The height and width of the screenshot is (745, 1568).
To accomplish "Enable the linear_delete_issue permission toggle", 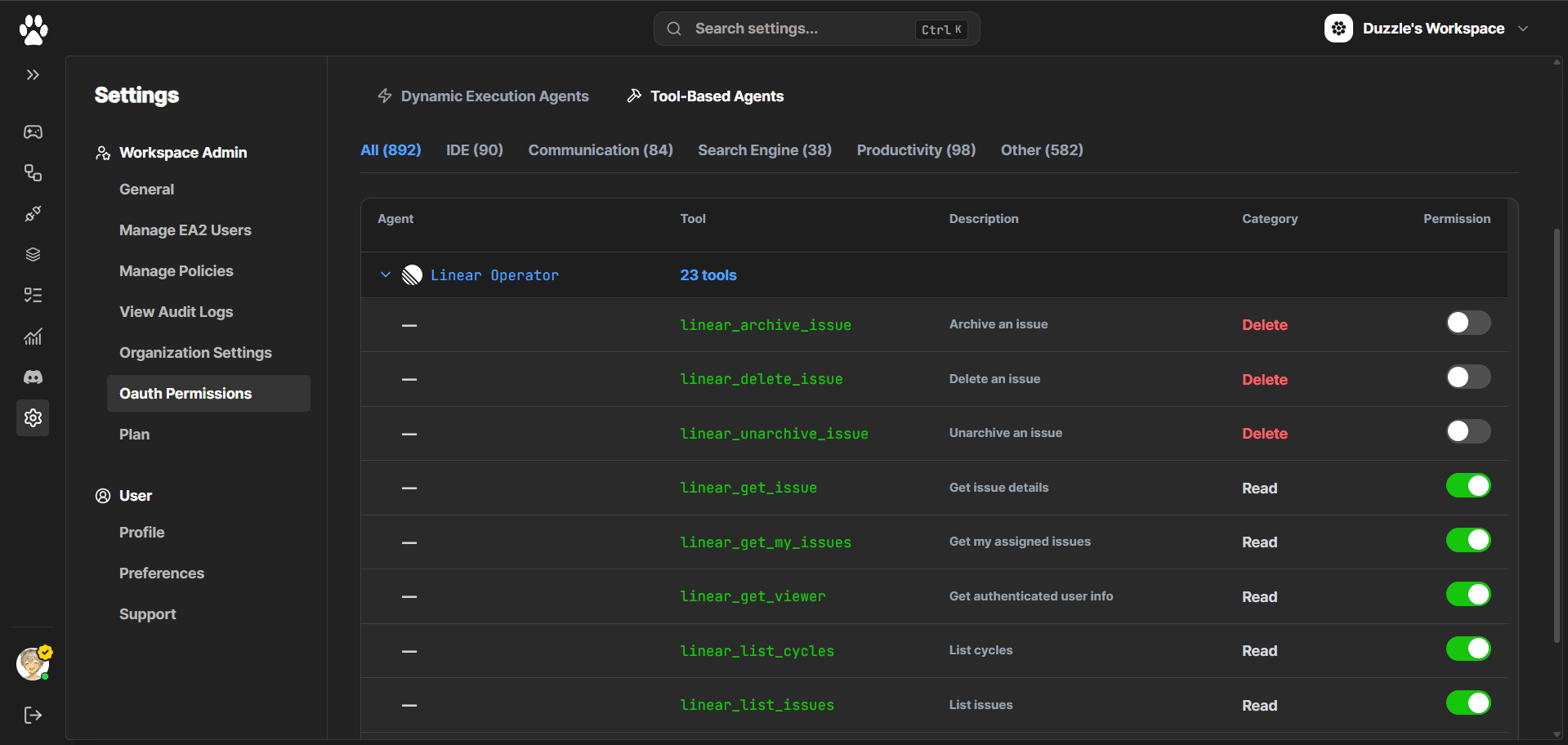I will [x=1467, y=377].
